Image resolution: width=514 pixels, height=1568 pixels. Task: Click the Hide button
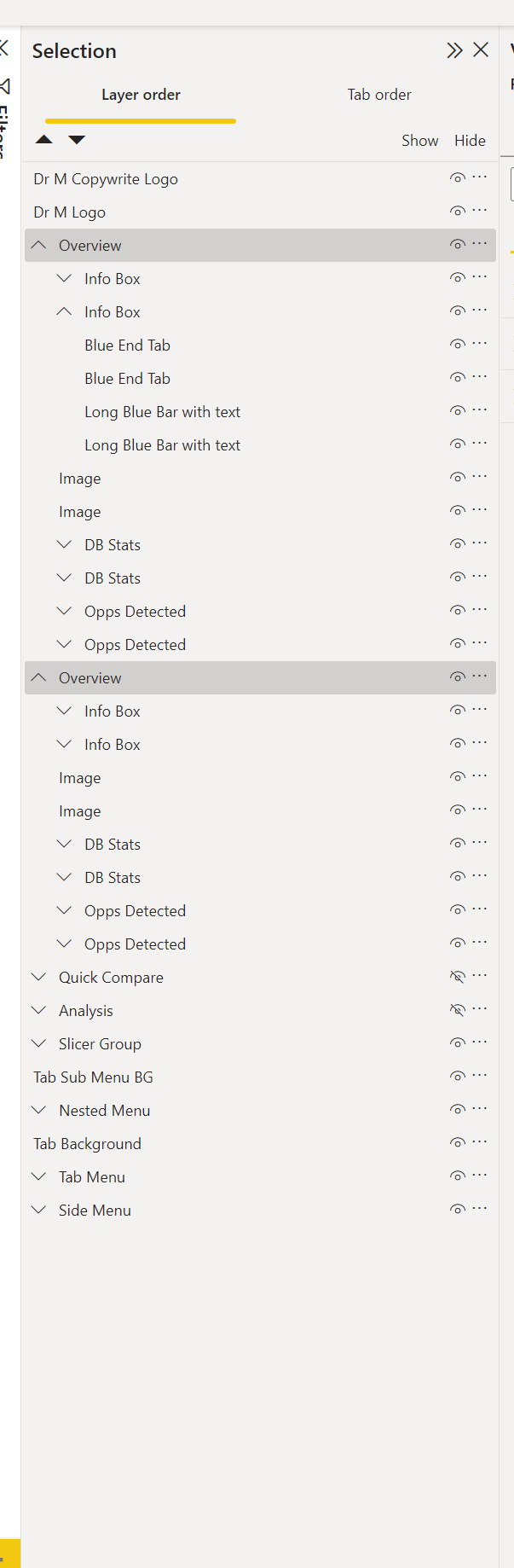[470, 140]
